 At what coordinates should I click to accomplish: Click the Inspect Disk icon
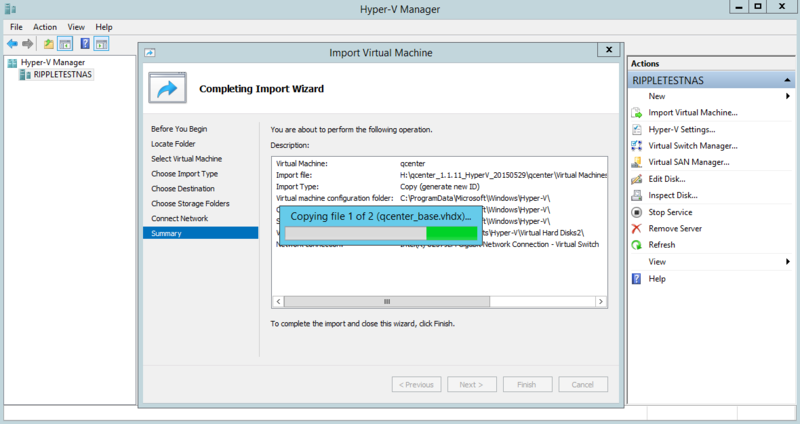[637, 195]
